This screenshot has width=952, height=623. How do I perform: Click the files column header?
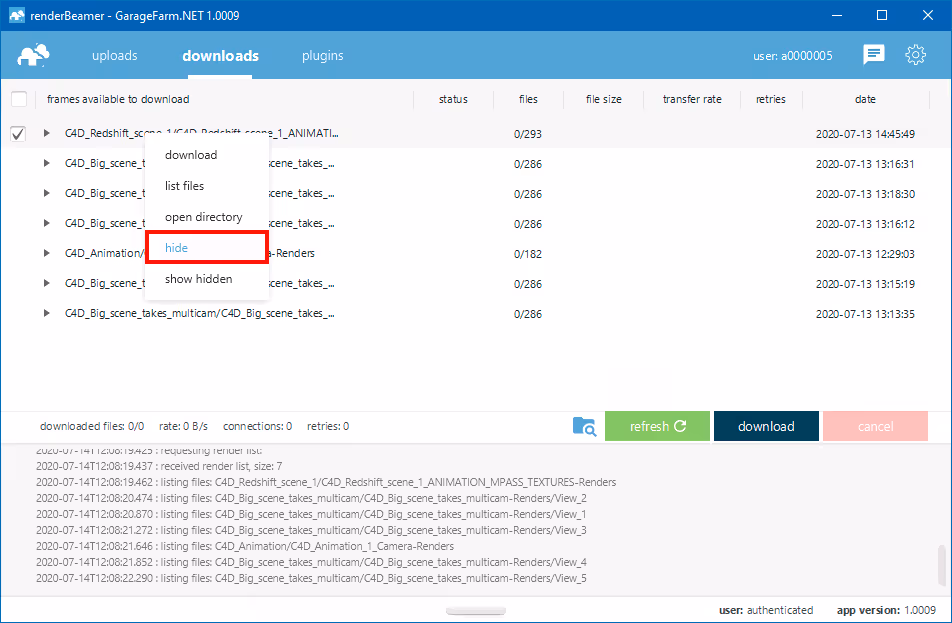pos(528,99)
